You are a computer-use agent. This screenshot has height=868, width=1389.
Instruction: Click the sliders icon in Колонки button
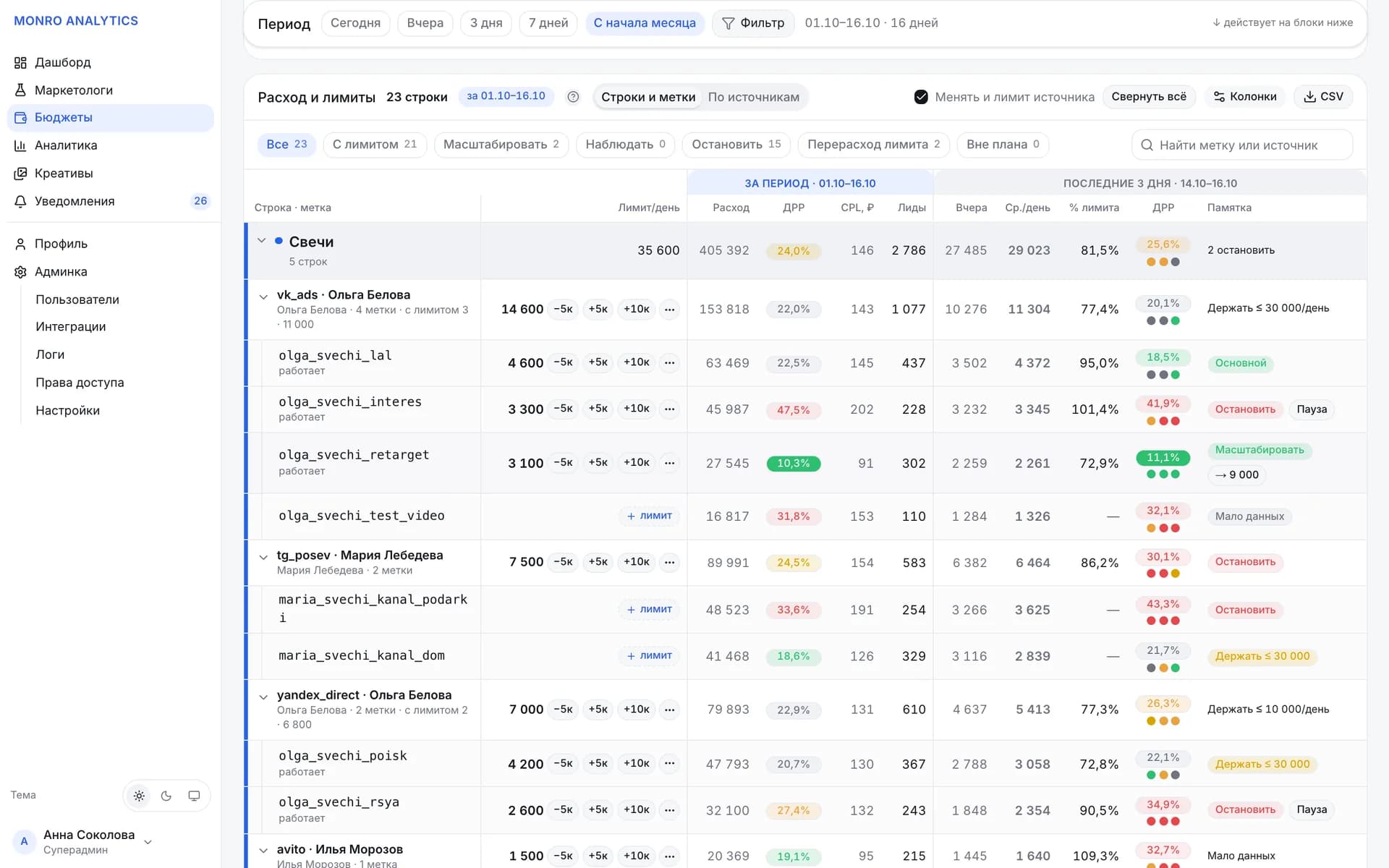click(x=1219, y=97)
